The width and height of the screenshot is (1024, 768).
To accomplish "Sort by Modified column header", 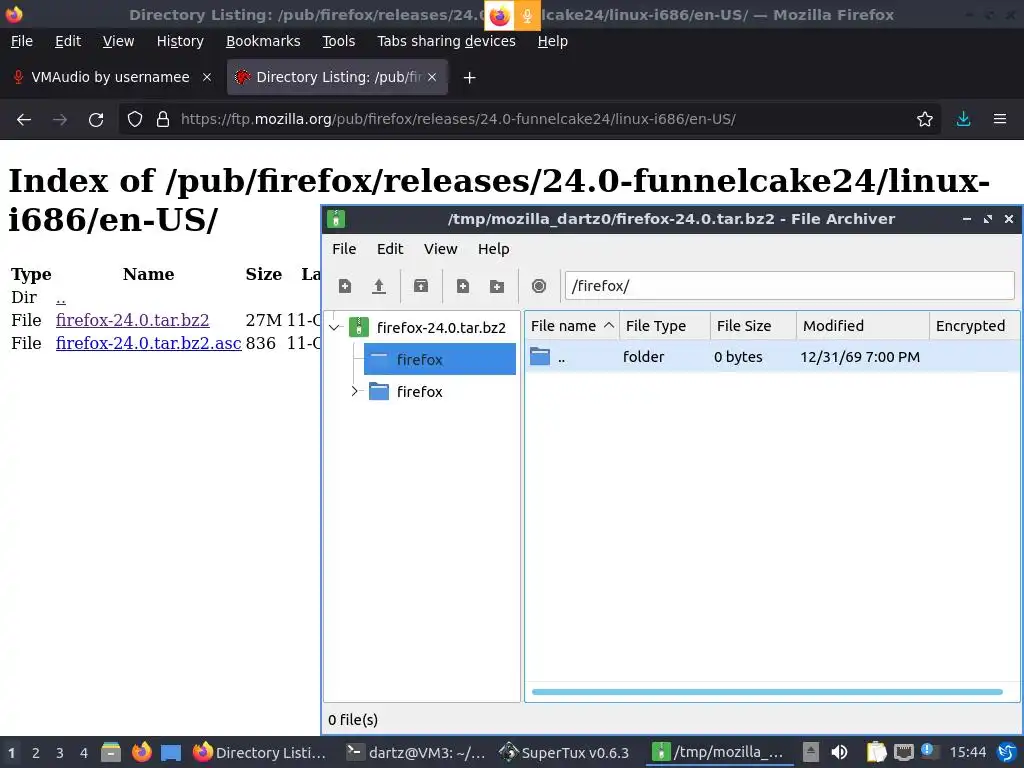I will tap(863, 326).
